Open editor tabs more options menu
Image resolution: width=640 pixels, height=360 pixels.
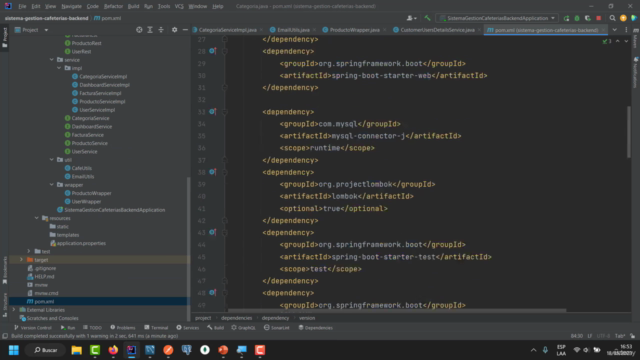(626, 30)
